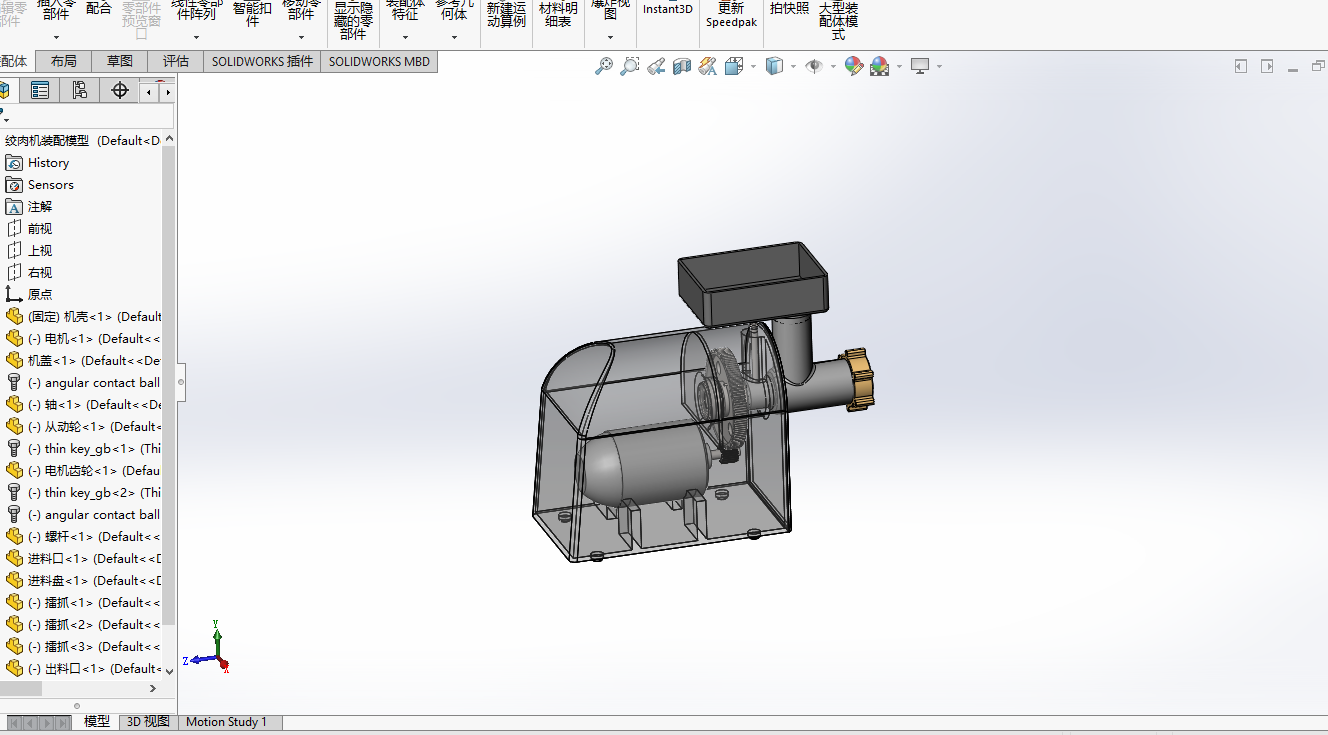Click the snapshot (拍快照) button
The width and height of the screenshot is (1328, 735).
[x=789, y=9]
